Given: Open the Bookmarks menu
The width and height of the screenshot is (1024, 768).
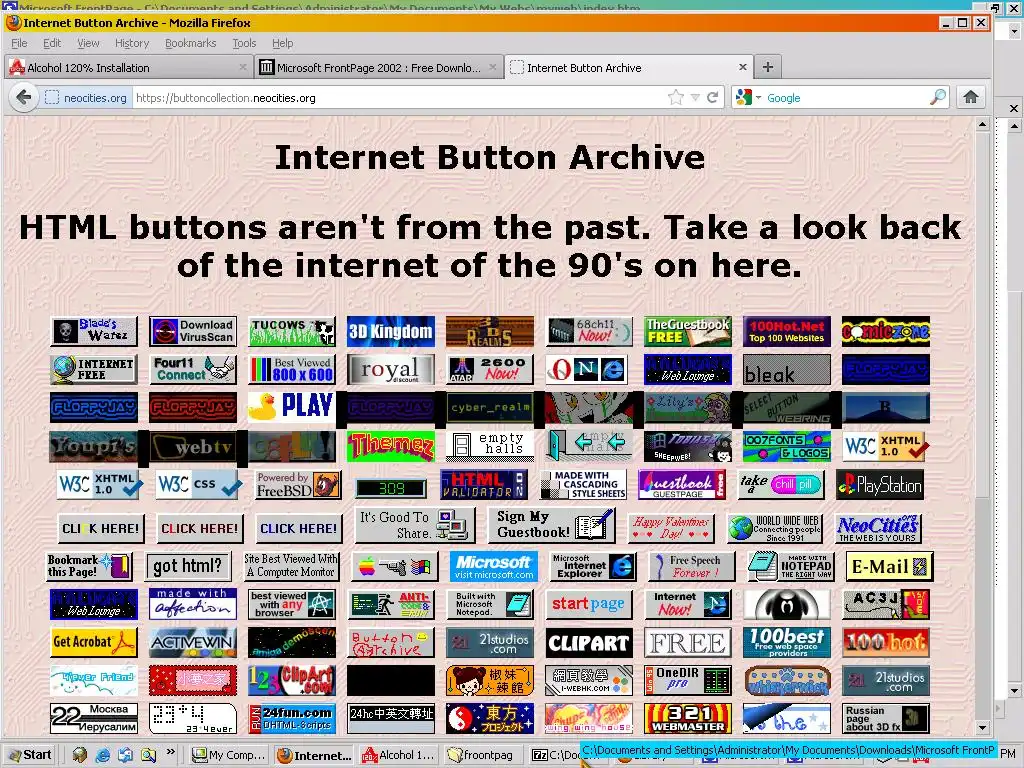Looking at the screenshot, I should [x=190, y=43].
